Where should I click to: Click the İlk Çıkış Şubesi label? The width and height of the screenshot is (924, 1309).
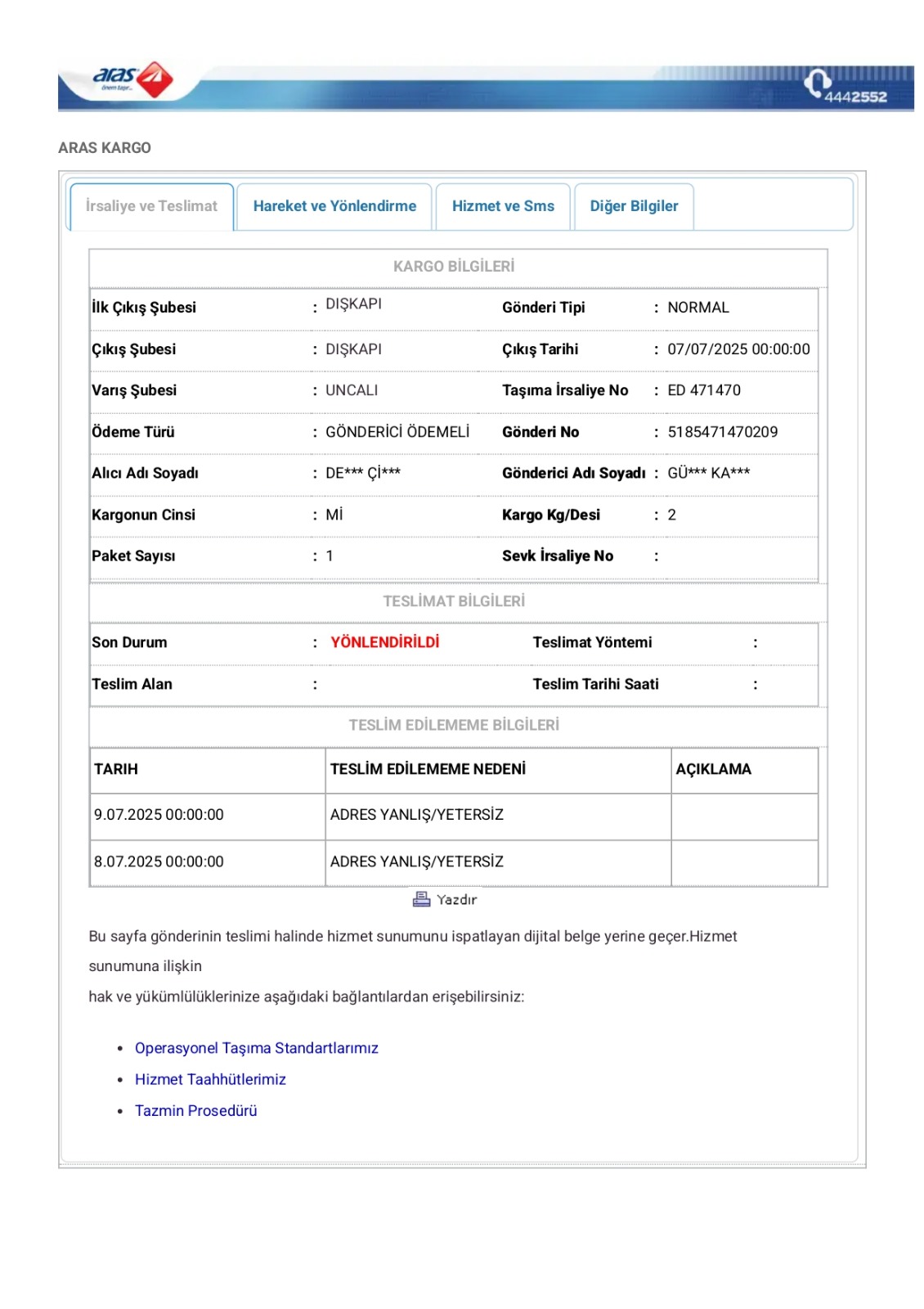point(144,308)
